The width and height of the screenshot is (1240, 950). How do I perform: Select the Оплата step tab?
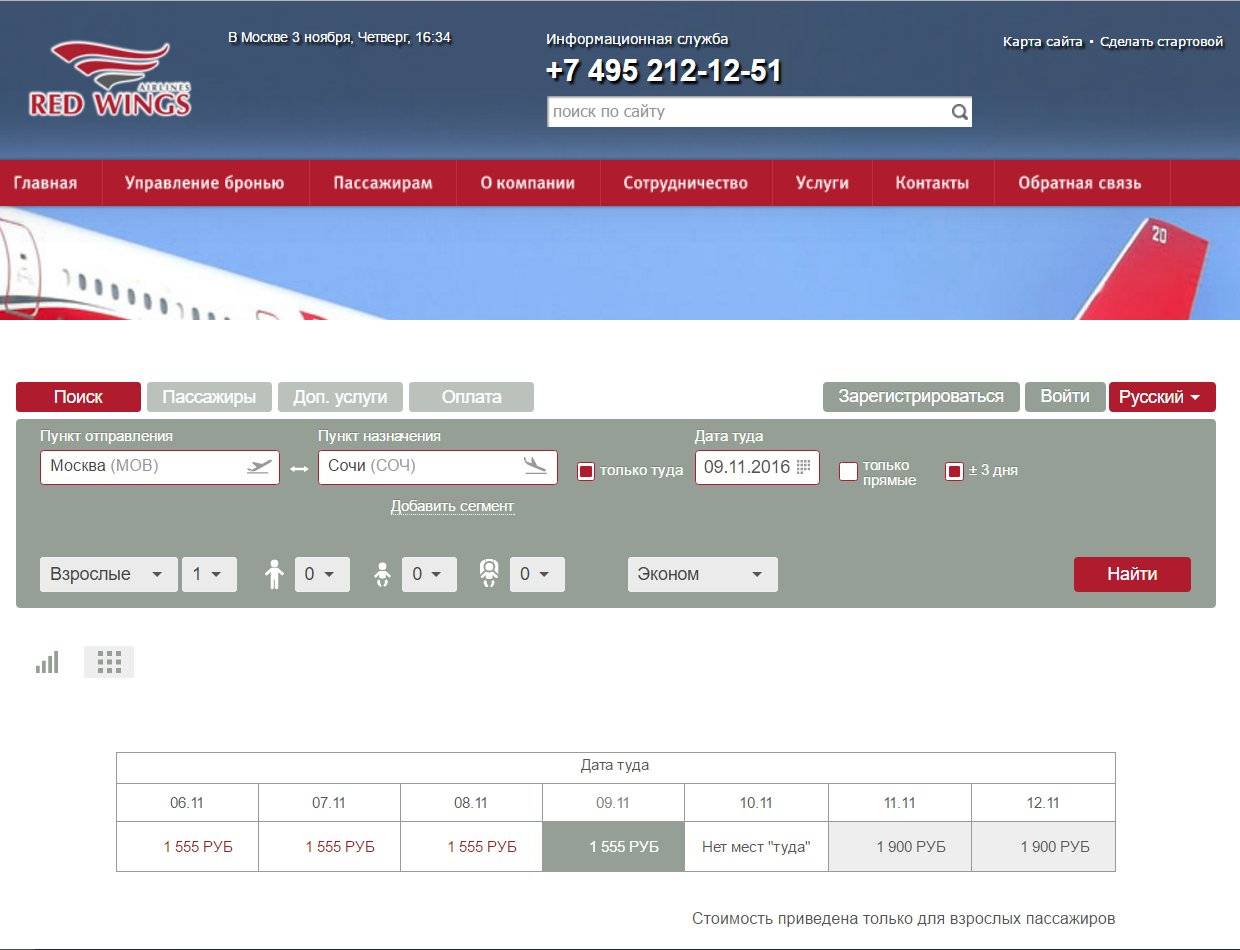tap(471, 397)
